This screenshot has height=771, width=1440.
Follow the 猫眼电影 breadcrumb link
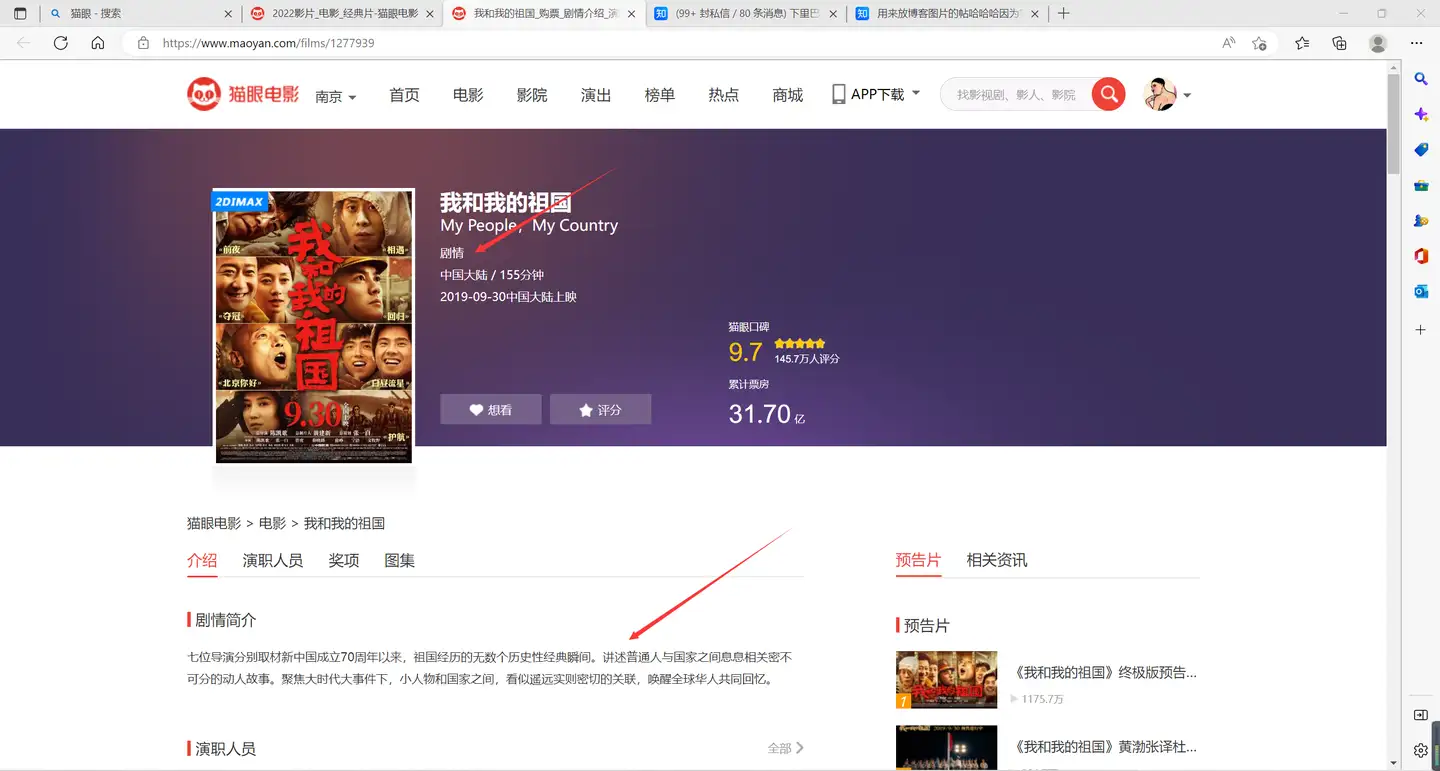pyautogui.click(x=214, y=523)
